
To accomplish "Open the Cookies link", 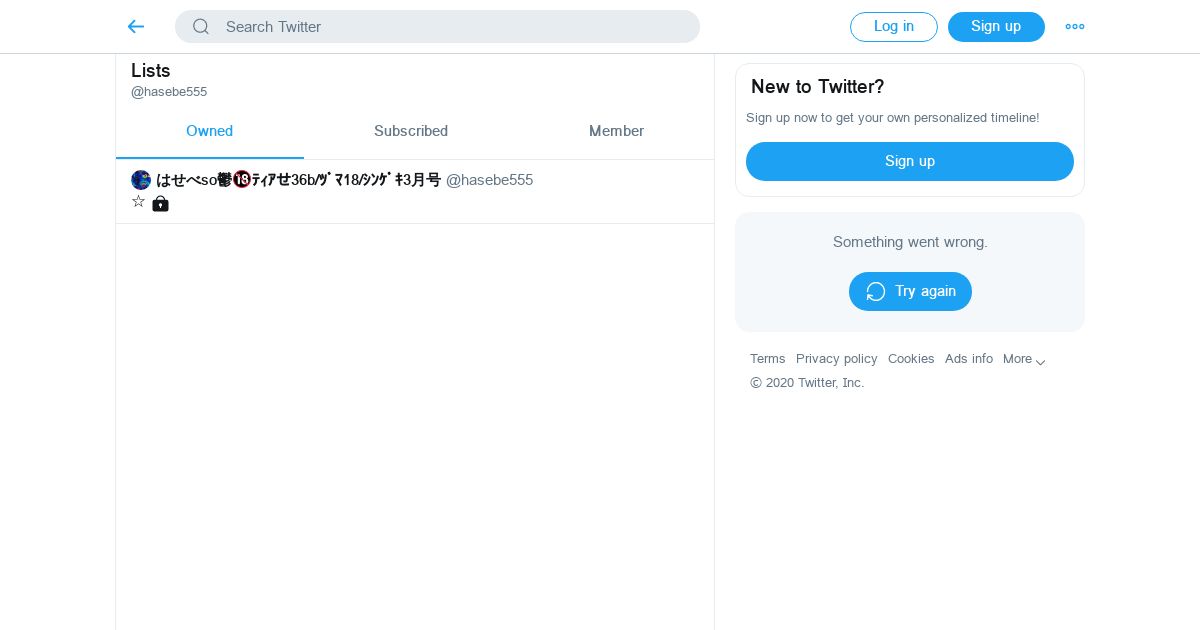I will (x=911, y=359).
